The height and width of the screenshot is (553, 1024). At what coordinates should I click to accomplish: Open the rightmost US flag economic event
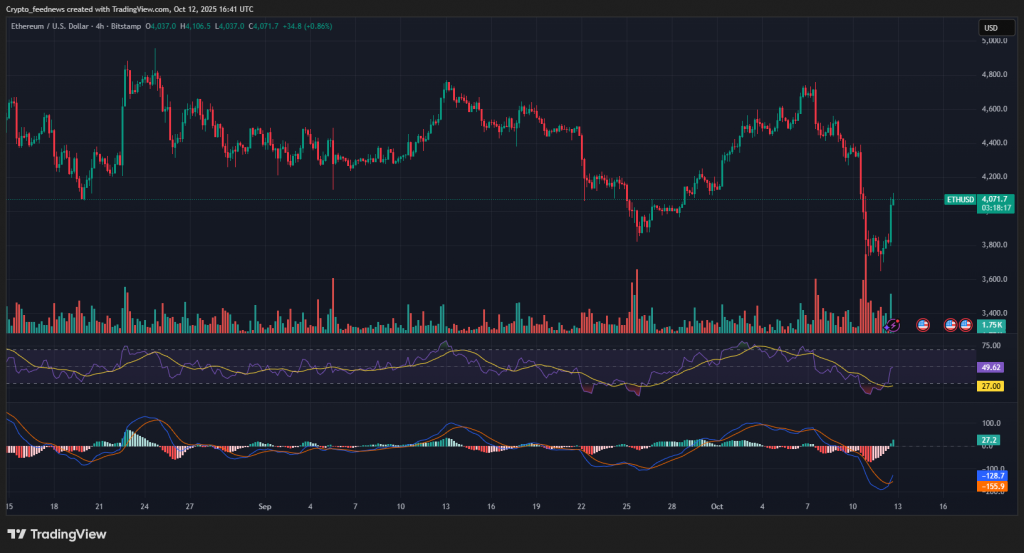pos(965,324)
